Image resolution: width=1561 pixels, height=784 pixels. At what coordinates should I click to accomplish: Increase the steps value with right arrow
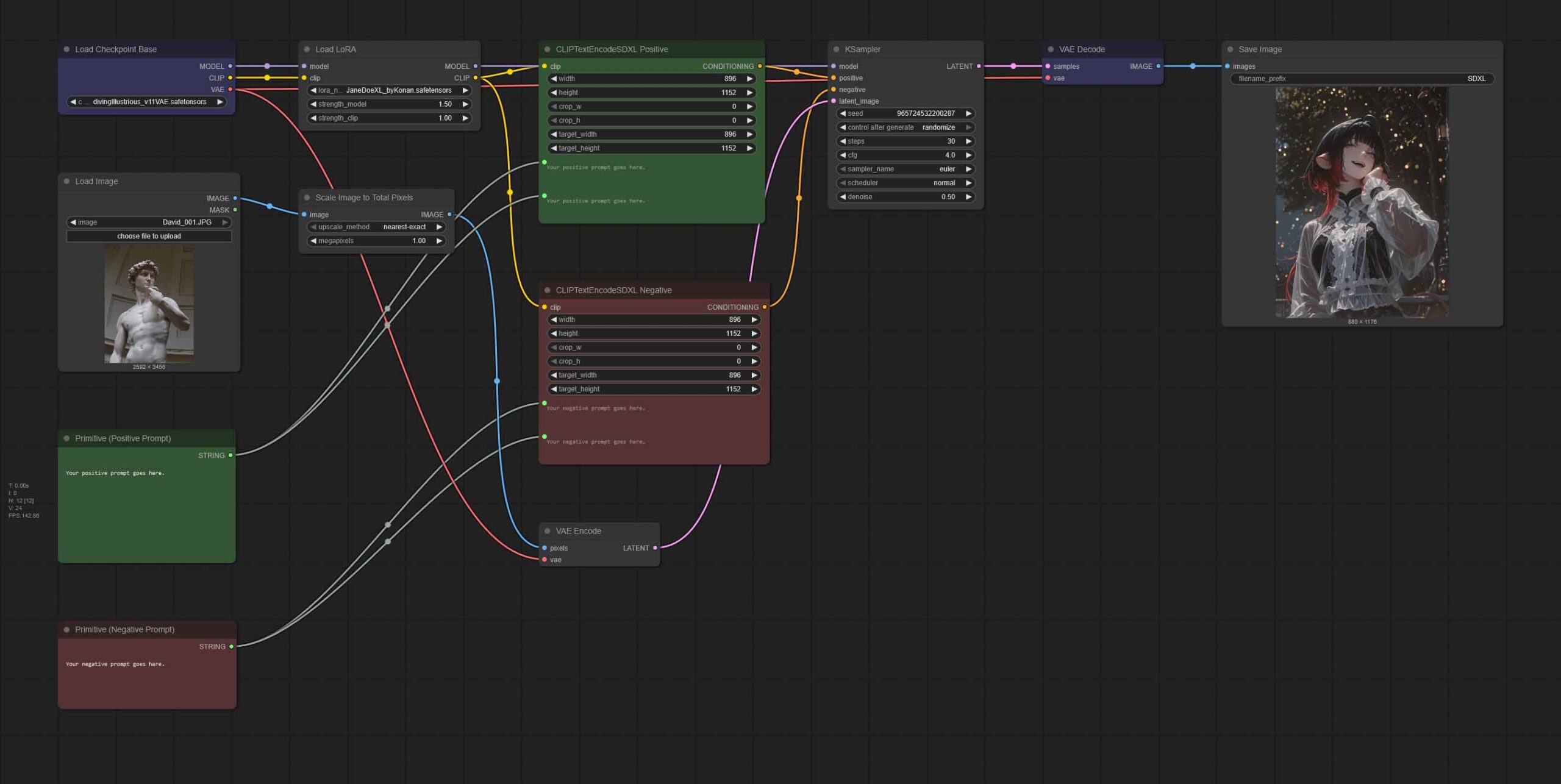968,141
